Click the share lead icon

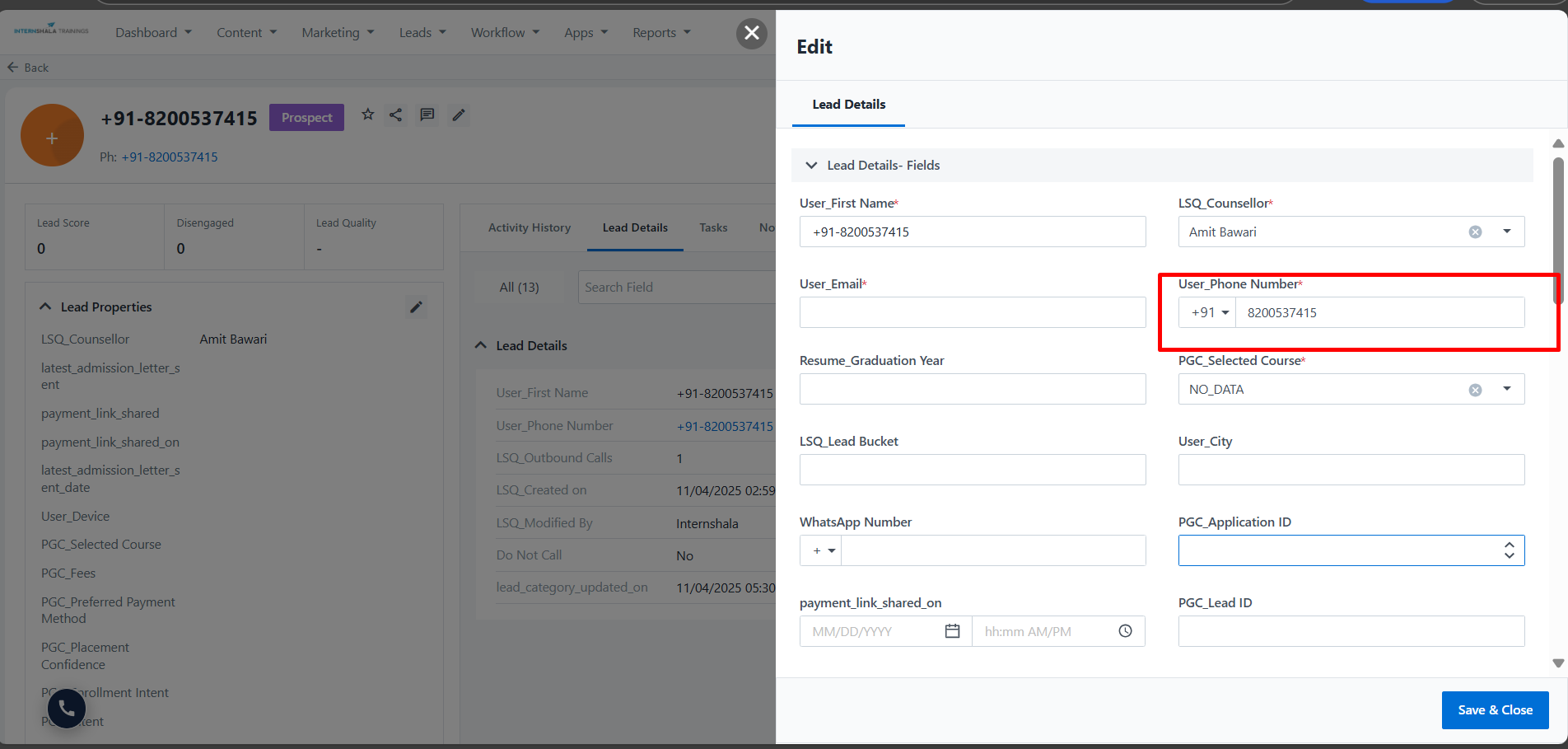tap(396, 115)
